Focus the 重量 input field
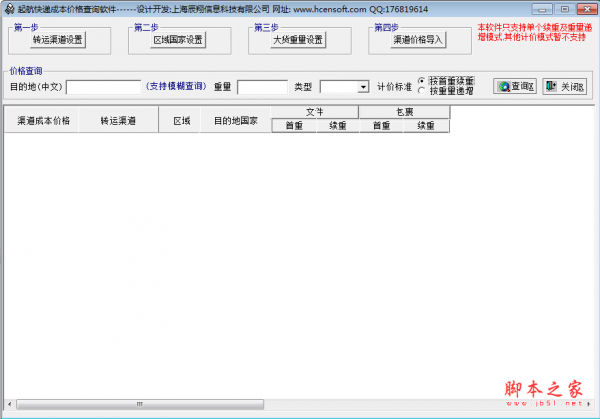600x419 pixels. [x=262, y=87]
